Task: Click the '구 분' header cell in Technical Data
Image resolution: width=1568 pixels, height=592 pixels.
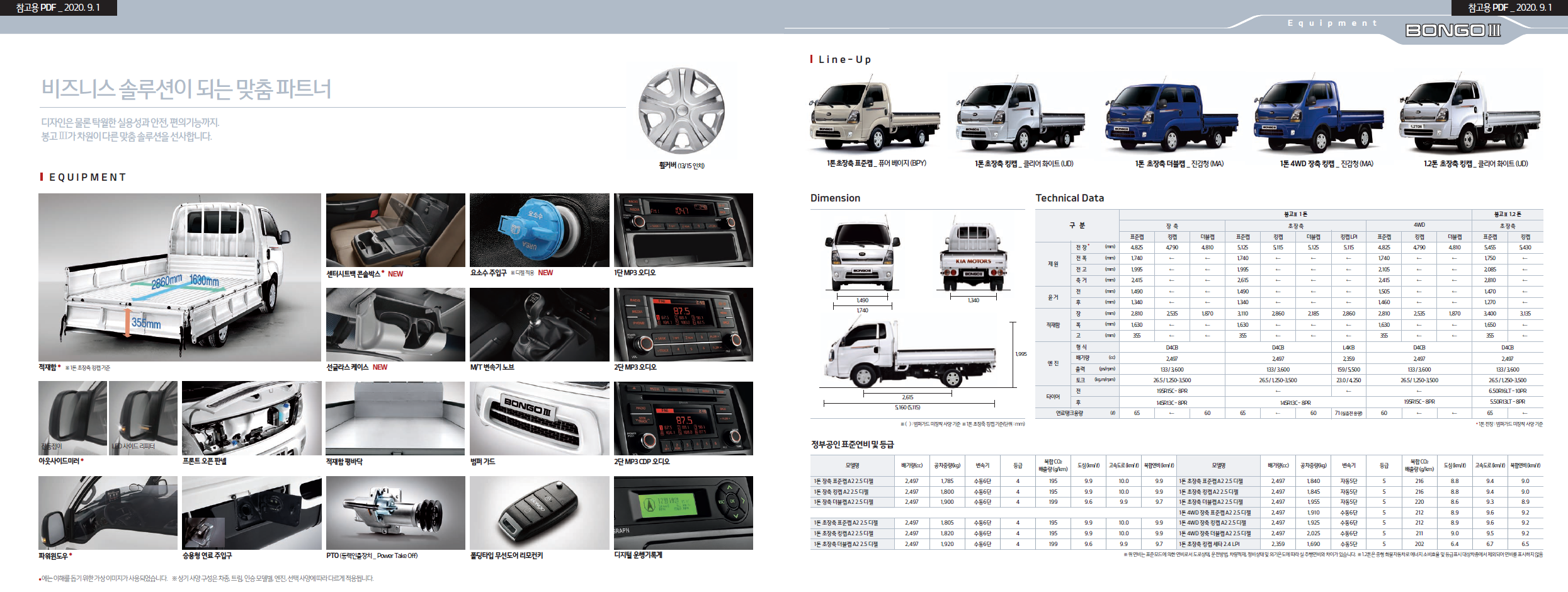Action: tap(1077, 225)
